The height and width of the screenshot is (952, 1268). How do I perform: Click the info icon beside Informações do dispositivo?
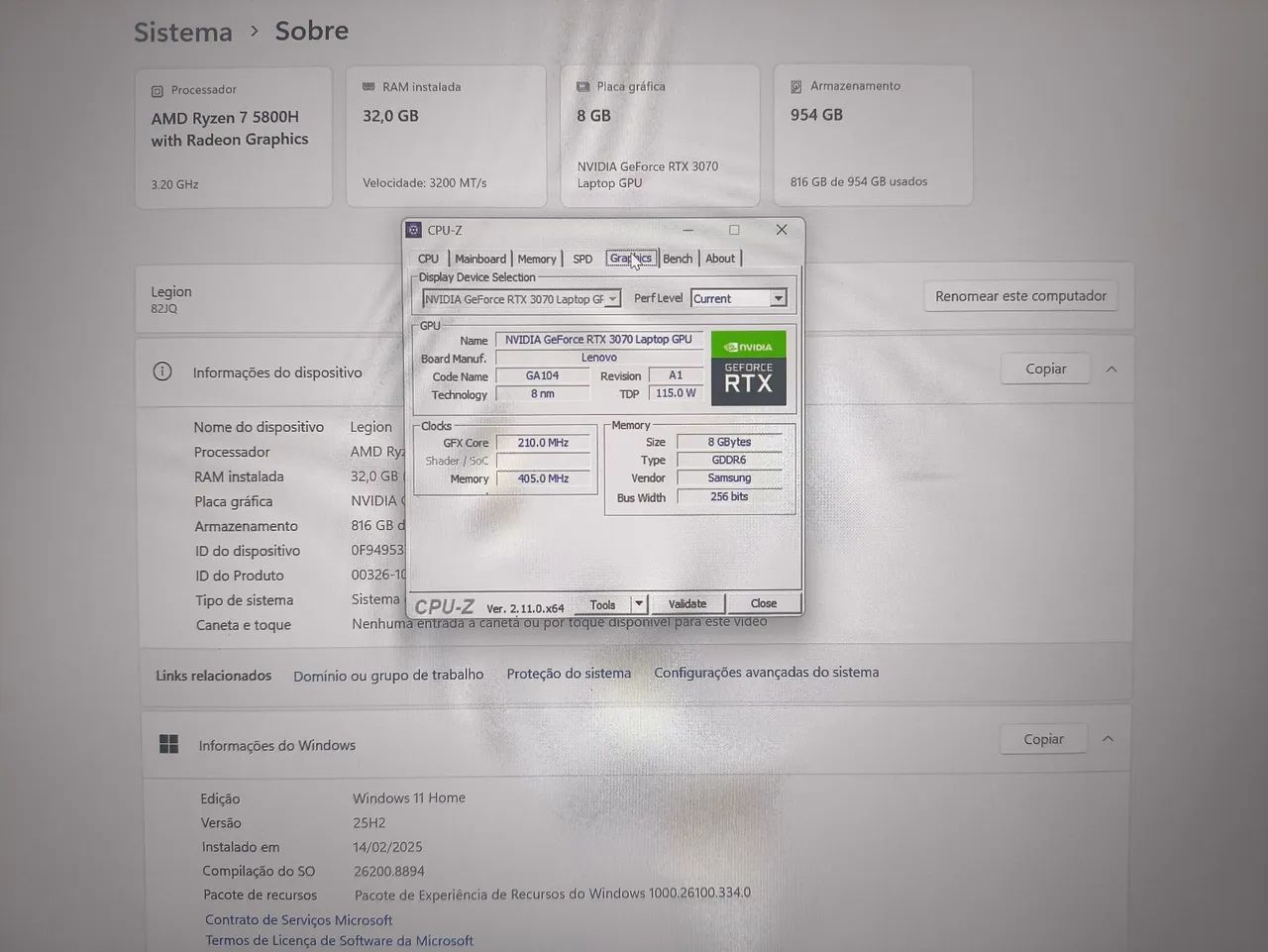click(162, 372)
